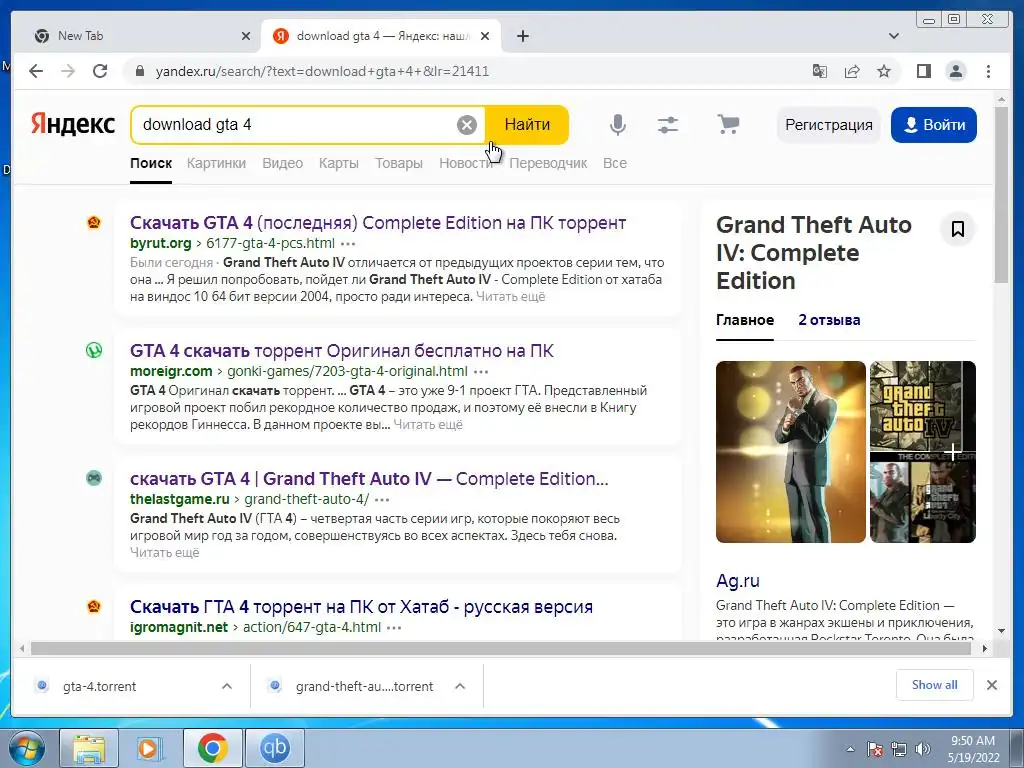Image resolution: width=1024 pixels, height=768 pixels.
Task: Open the Yandex shopping cart icon
Action: coord(728,123)
